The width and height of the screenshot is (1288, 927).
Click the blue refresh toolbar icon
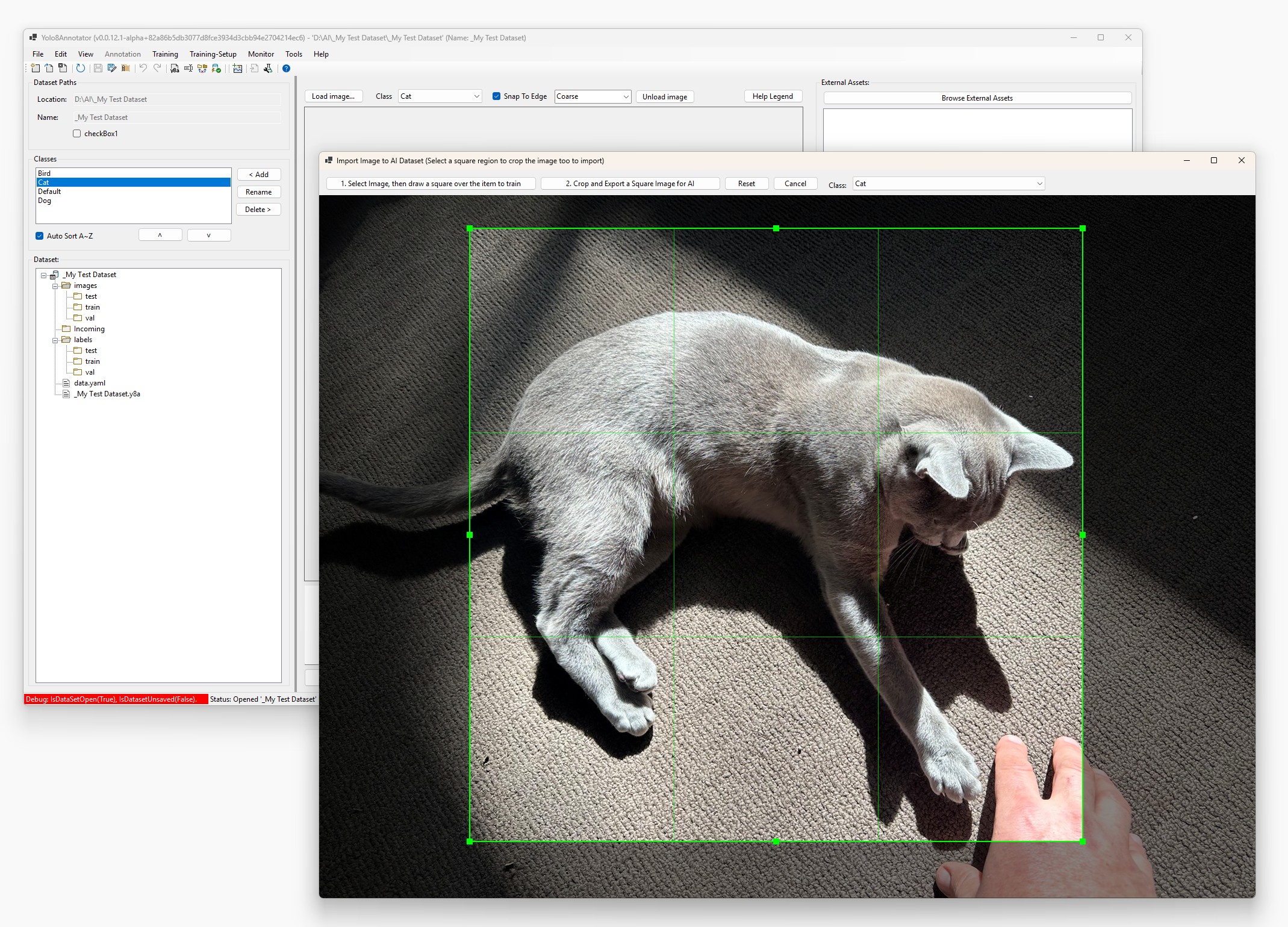coord(81,68)
